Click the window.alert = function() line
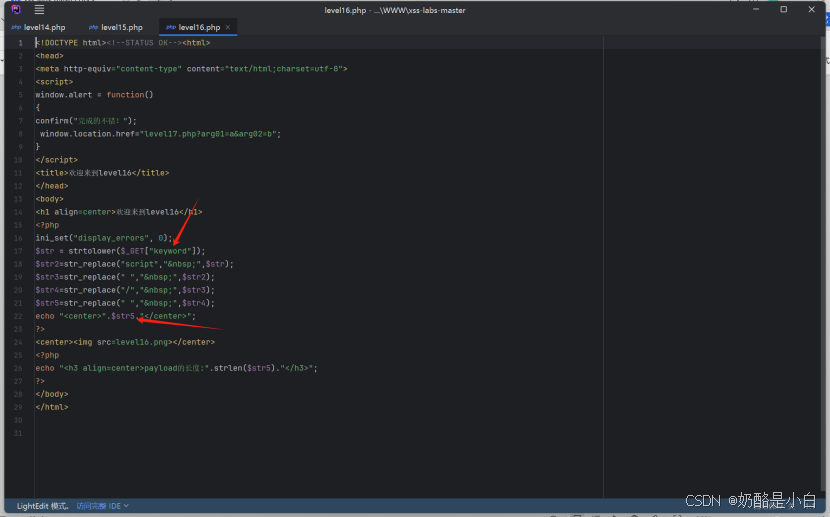Viewport: 830px width, 517px height. tap(94, 95)
